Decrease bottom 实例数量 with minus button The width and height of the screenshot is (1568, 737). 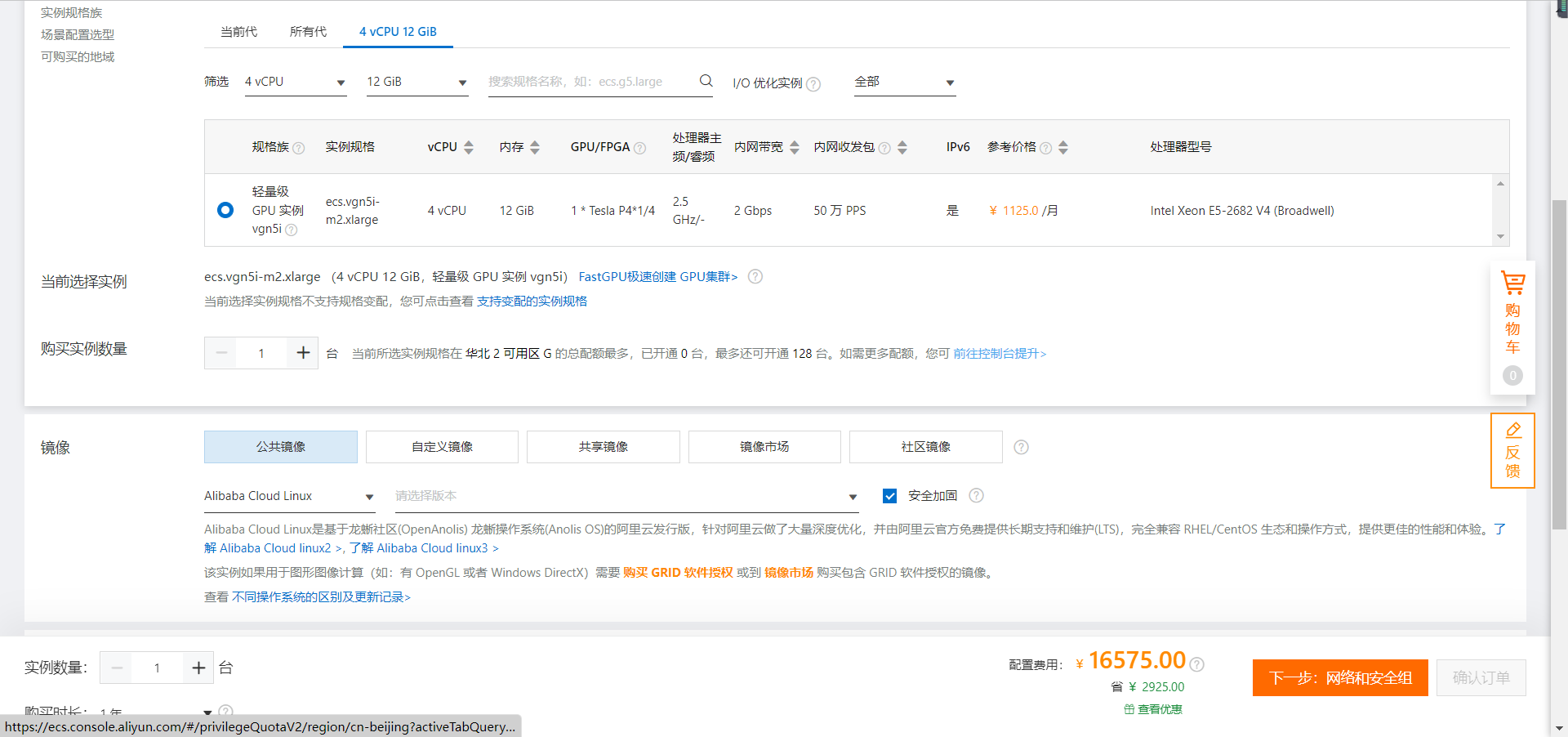pyautogui.click(x=117, y=668)
